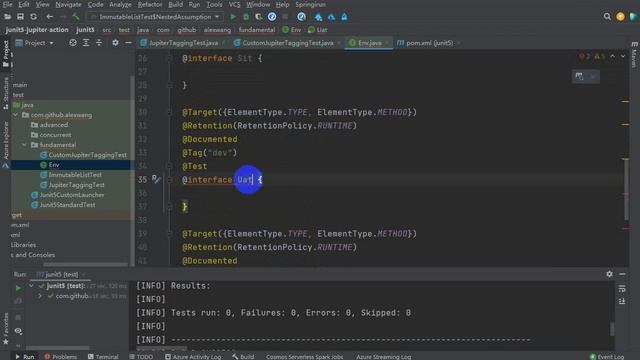
Task: Fold the Uat interface at line 35
Action: pos(169,179)
